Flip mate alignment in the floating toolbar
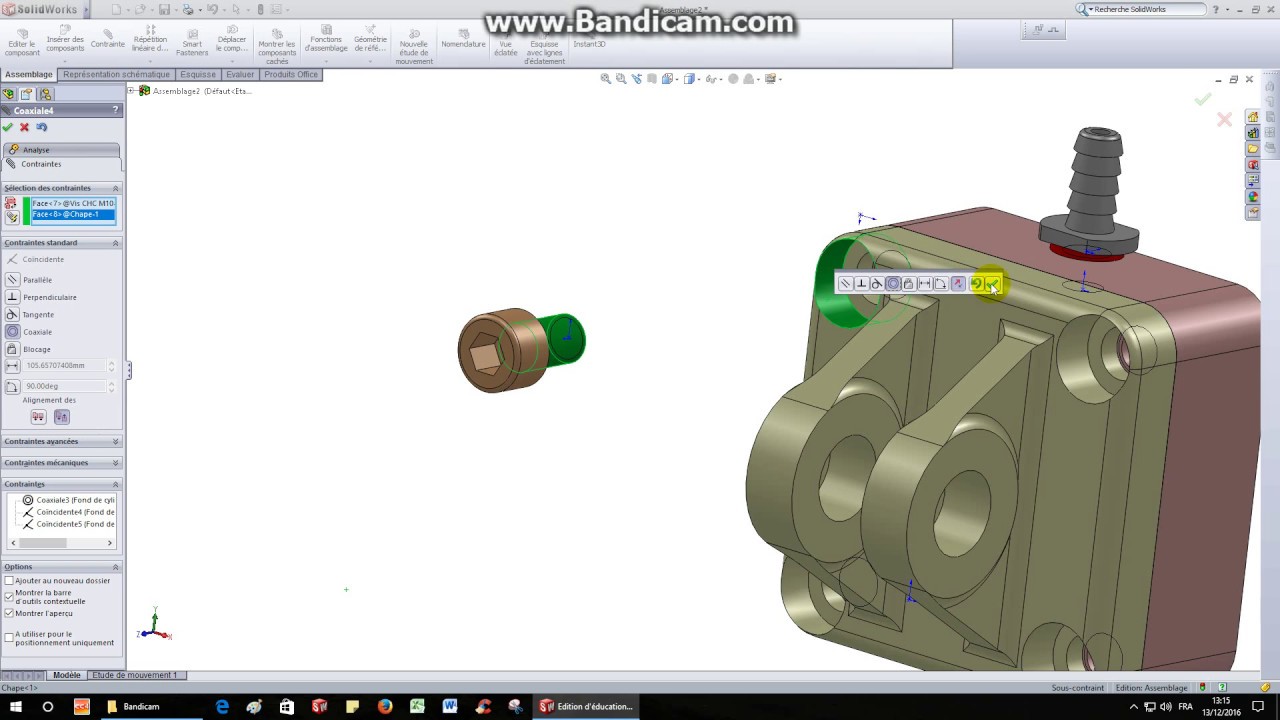1280x720 pixels. [958, 284]
